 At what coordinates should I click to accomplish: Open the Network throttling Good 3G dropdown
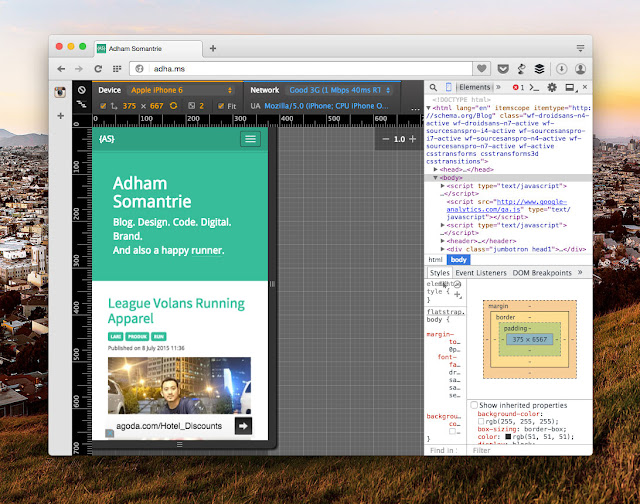pos(340,90)
